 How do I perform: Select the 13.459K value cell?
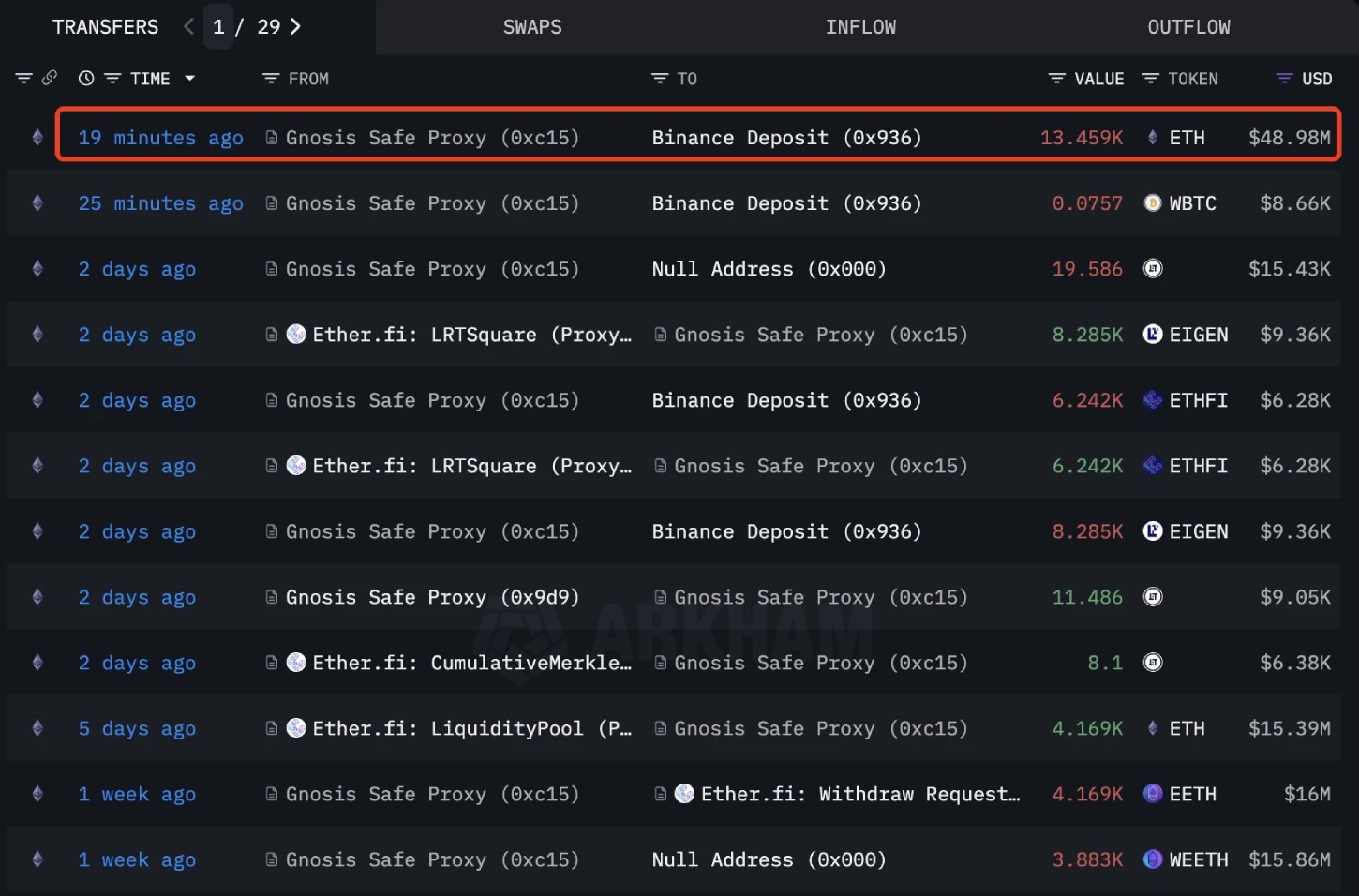(x=1082, y=138)
